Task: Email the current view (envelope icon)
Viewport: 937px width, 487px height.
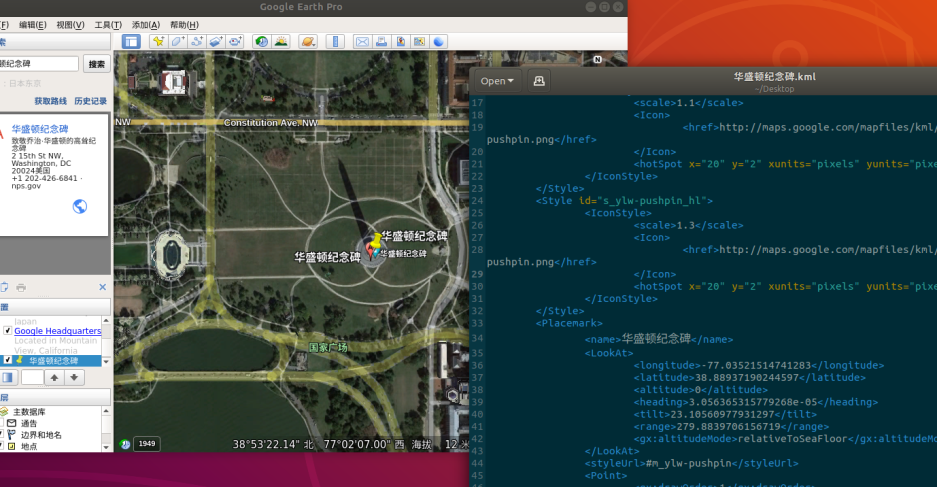Action: point(362,41)
